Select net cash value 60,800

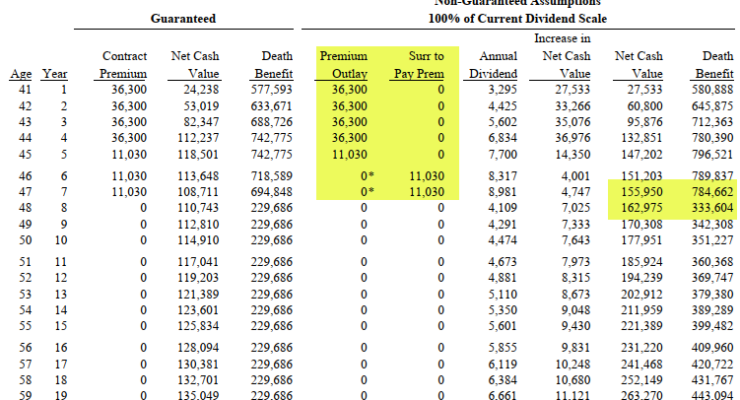[645, 106]
